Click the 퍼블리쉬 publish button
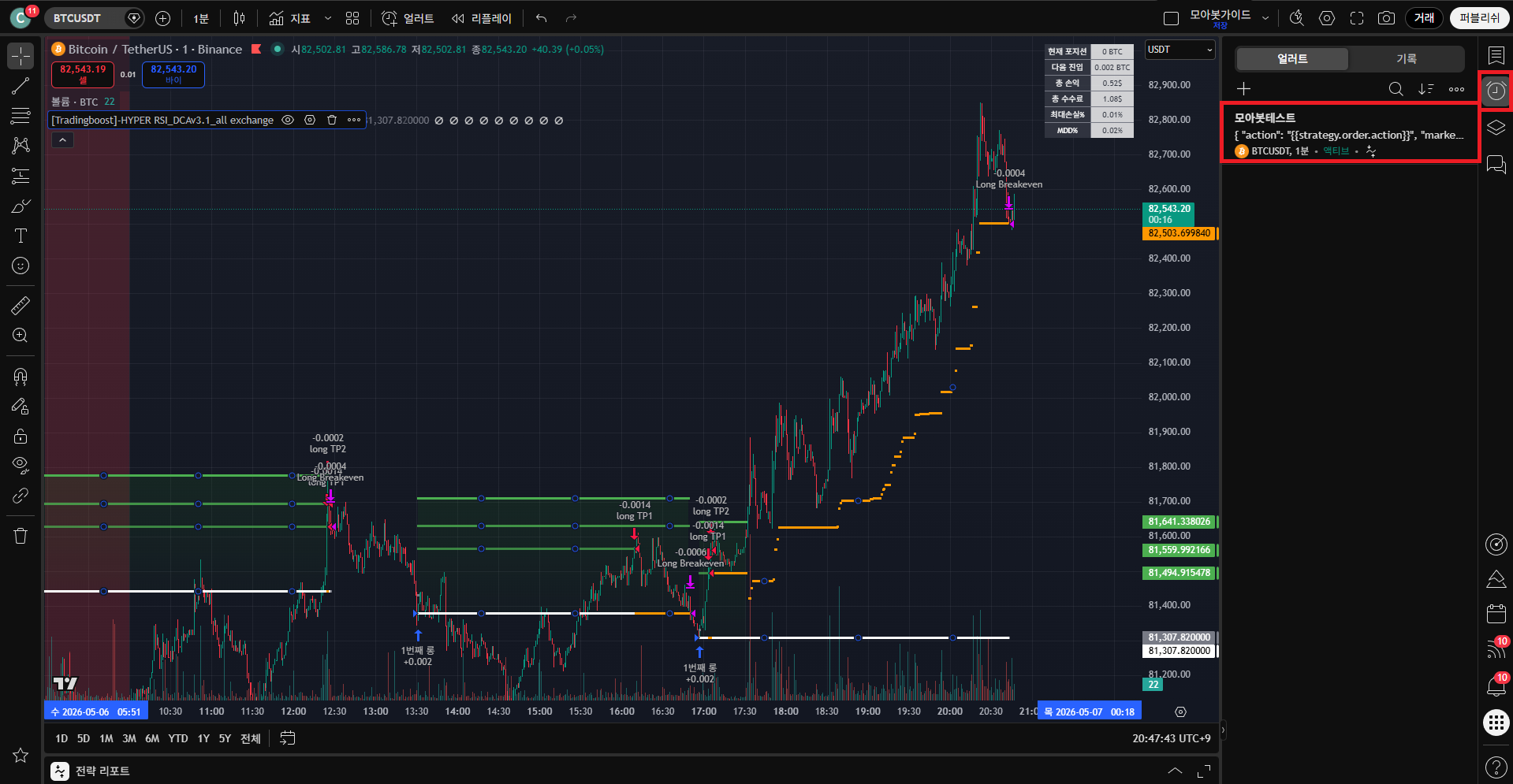 (x=1480, y=18)
